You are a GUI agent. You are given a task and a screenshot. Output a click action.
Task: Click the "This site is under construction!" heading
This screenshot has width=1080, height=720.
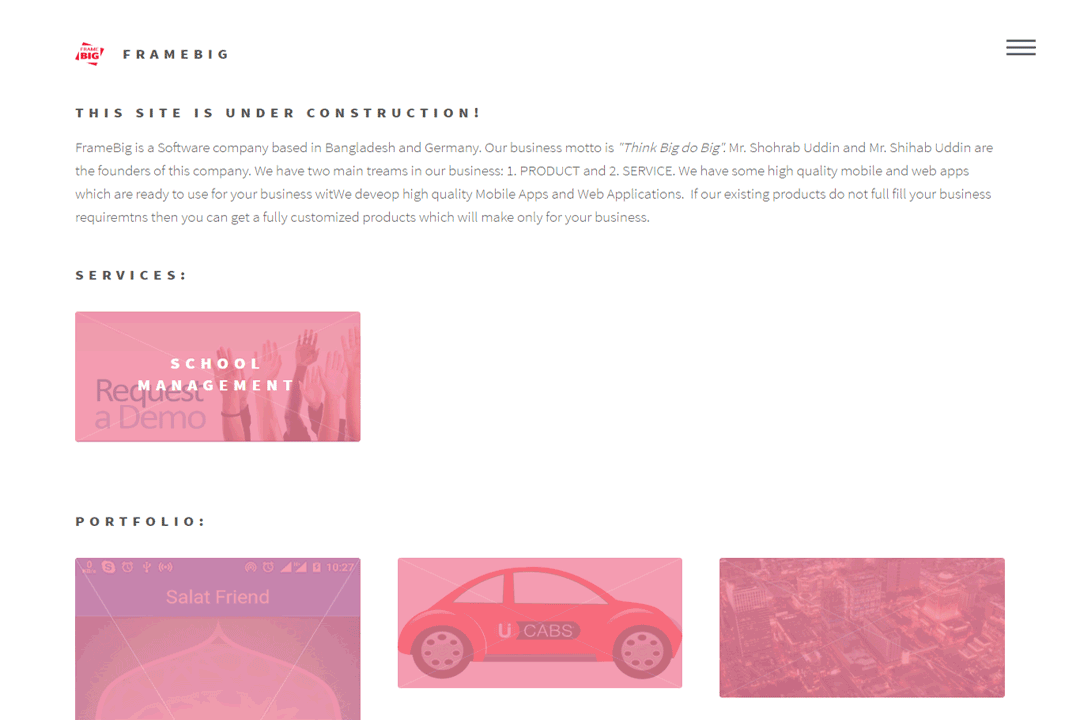[278, 113]
